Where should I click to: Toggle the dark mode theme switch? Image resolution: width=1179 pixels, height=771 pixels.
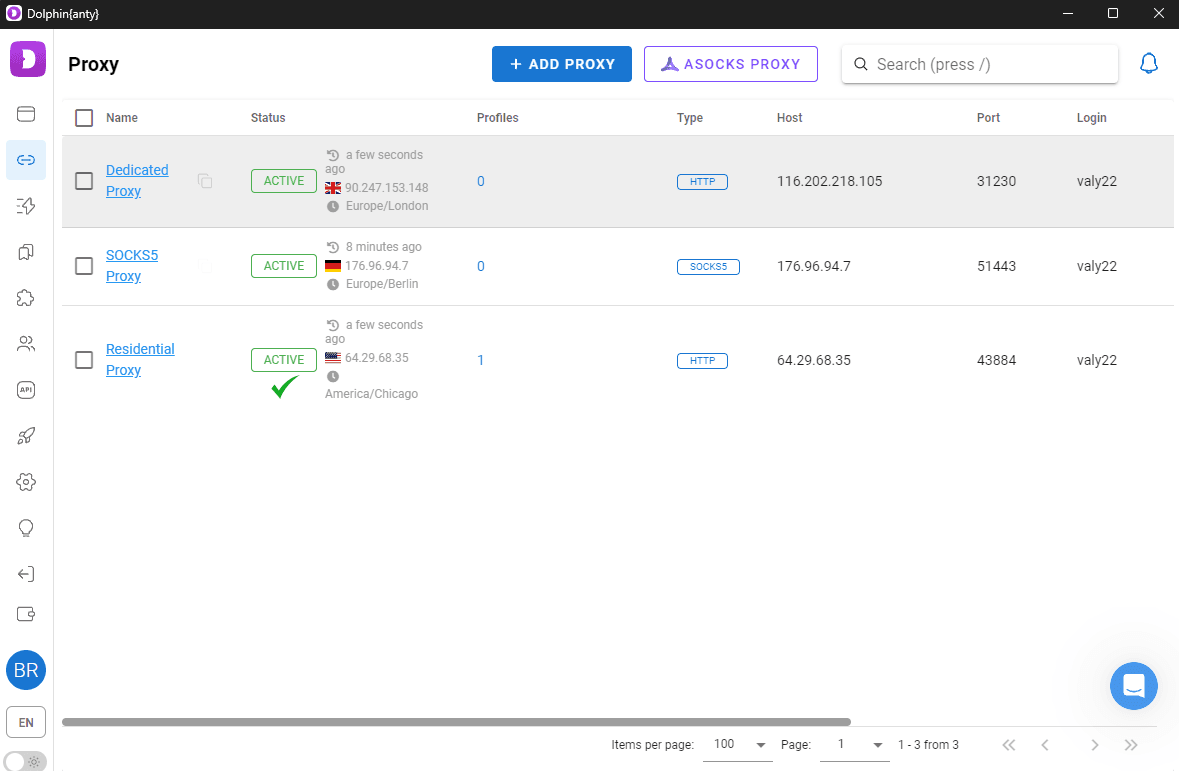(26, 761)
